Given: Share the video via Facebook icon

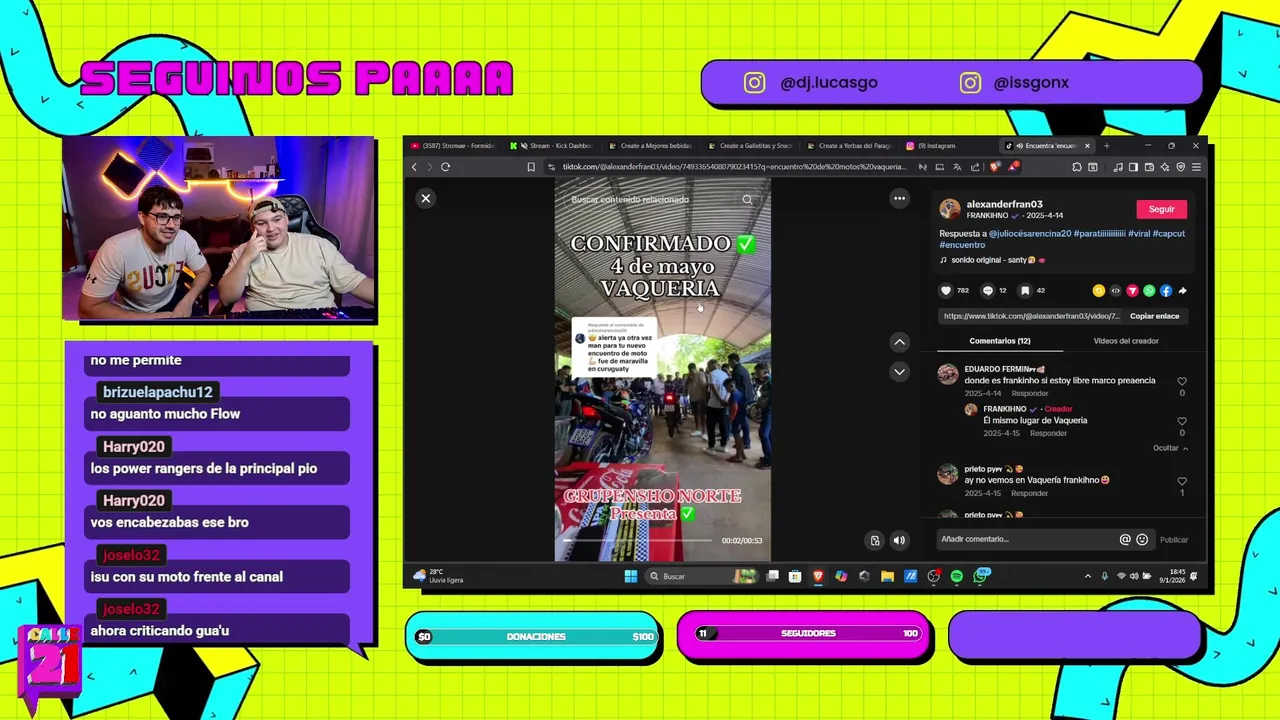Looking at the screenshot, I should click(x=1166, y=290).
